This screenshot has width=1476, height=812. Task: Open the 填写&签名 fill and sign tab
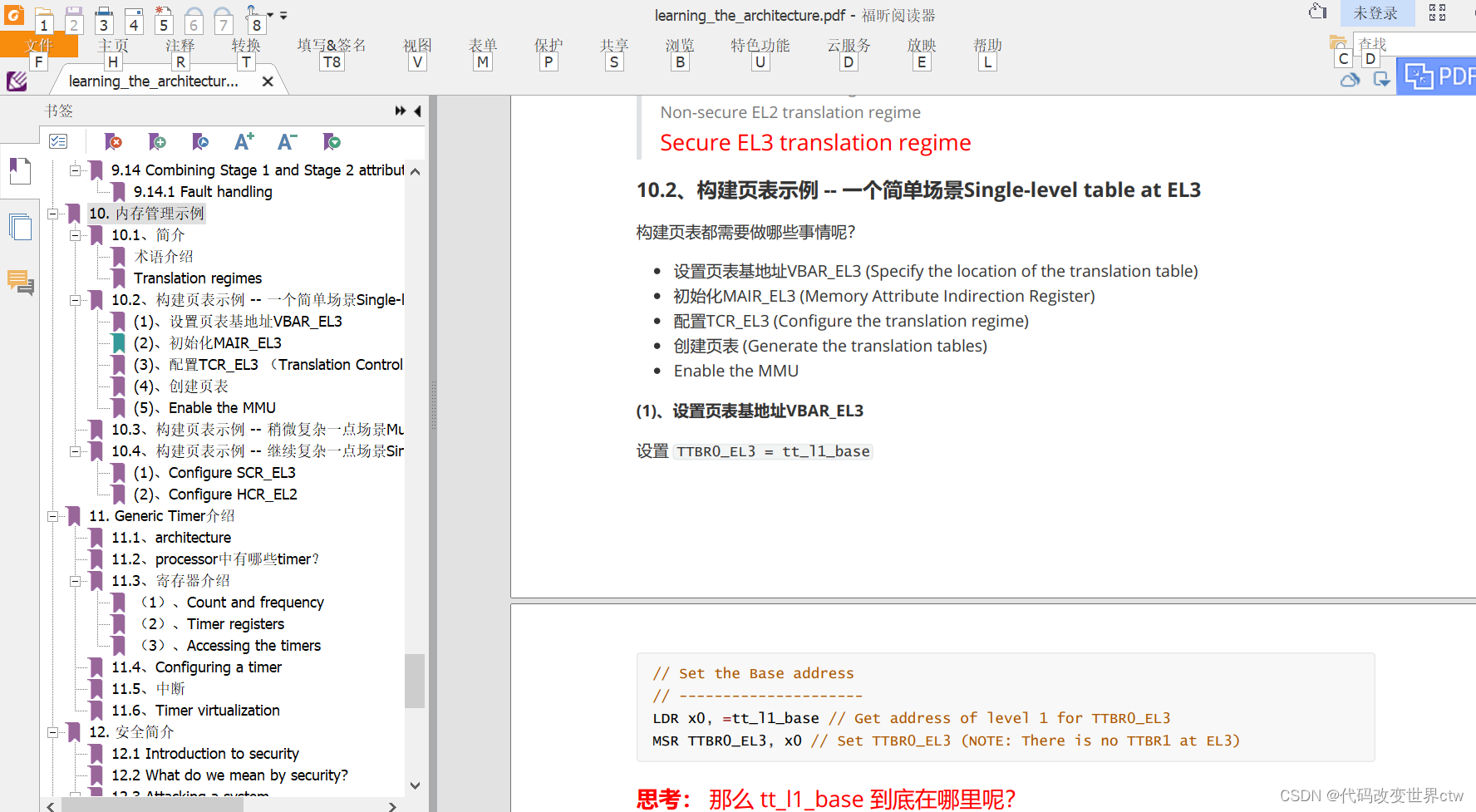tap(332, 45)
